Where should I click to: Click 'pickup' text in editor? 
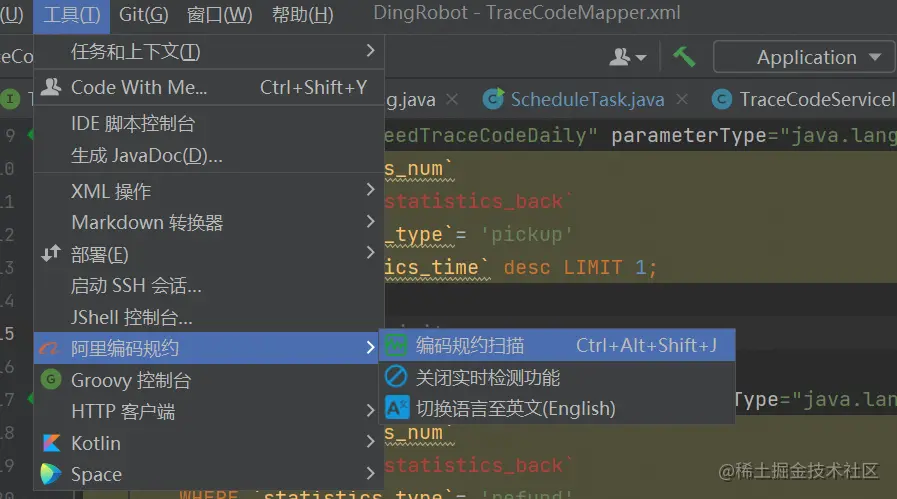pyautogui.click(x=526, y=234)
